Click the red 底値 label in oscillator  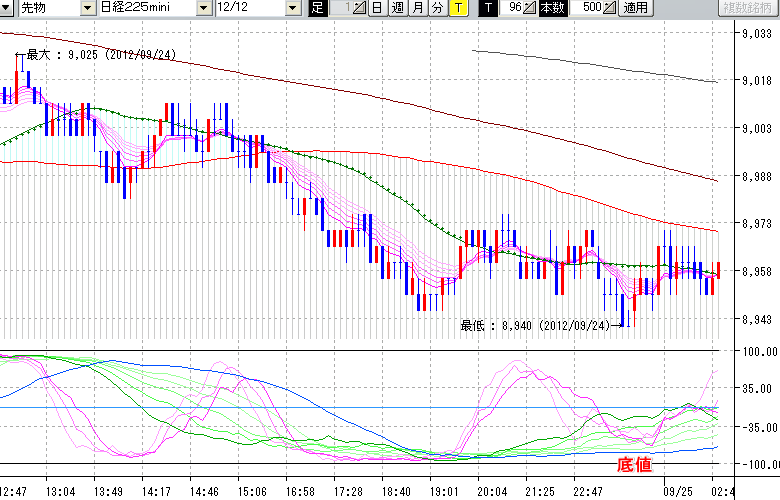(x=633, y=464)
